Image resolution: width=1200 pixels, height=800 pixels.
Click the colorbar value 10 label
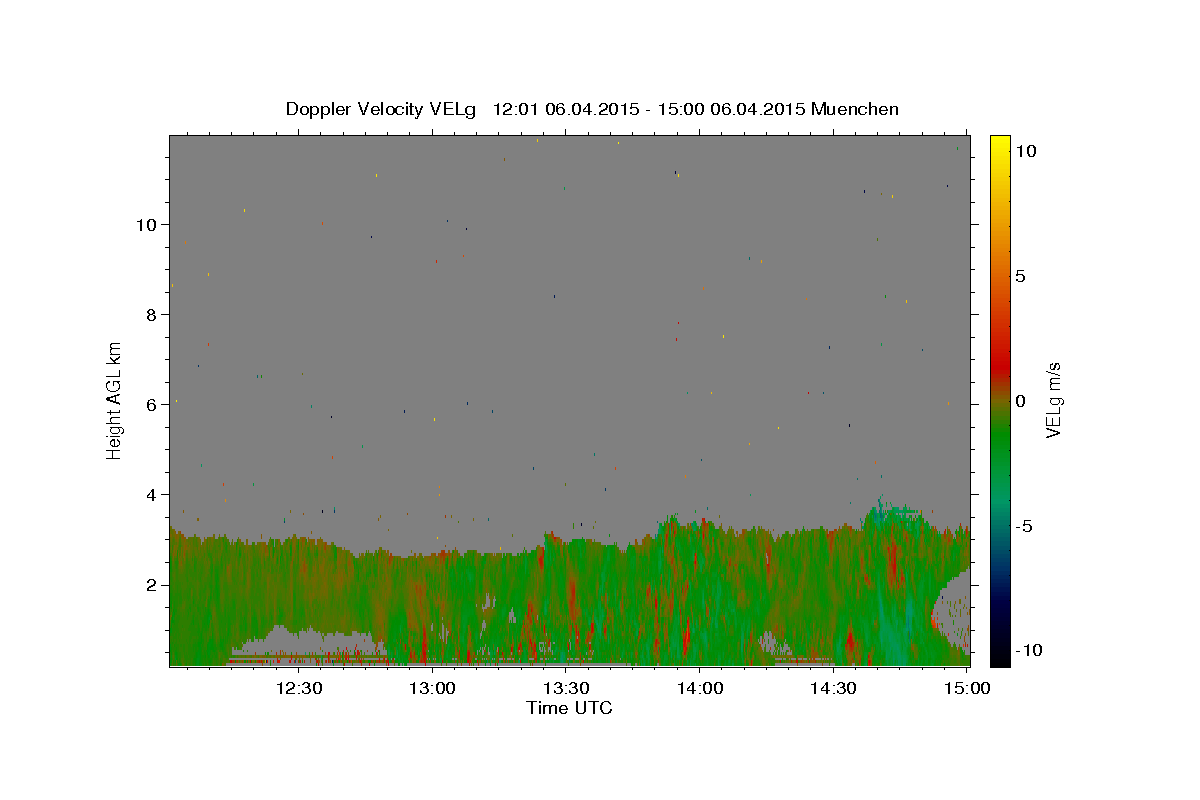(1025, 150)
